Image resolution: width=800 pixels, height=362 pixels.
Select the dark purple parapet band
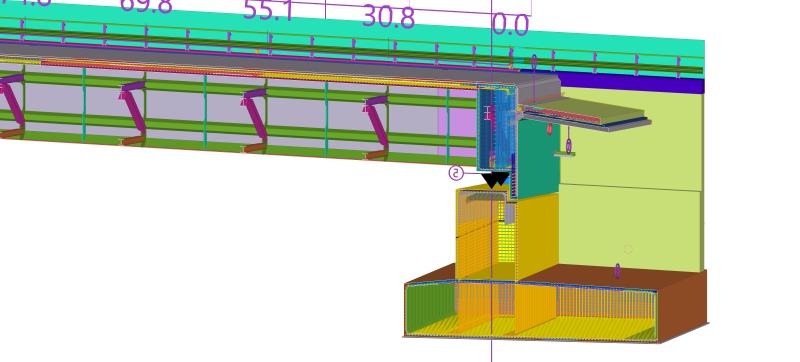tap(633, 83)
